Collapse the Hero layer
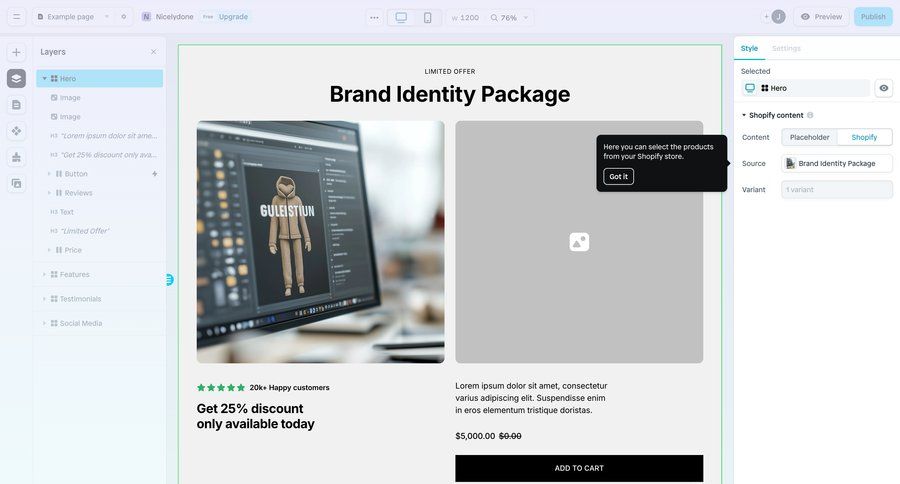900x484 pixels. [44, 78]
